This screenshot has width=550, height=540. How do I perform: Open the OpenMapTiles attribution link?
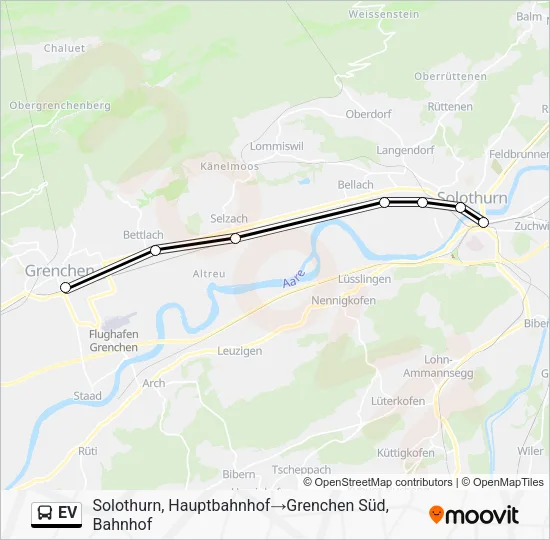click(x=502, y=482)
